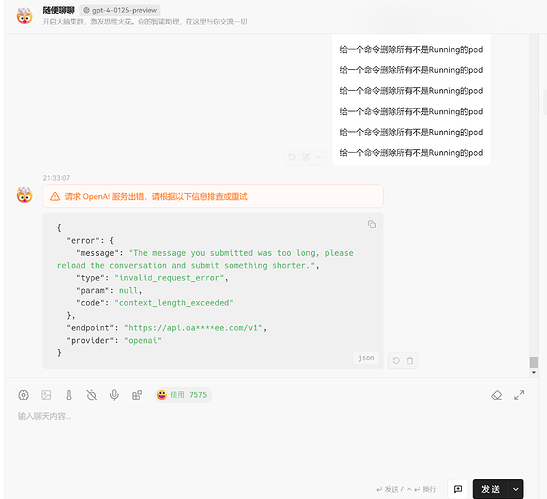Image resolution: width=547 pixels, height=499 pixels.
Task: Open the model settings gear icon
Action: click(23, 395)
